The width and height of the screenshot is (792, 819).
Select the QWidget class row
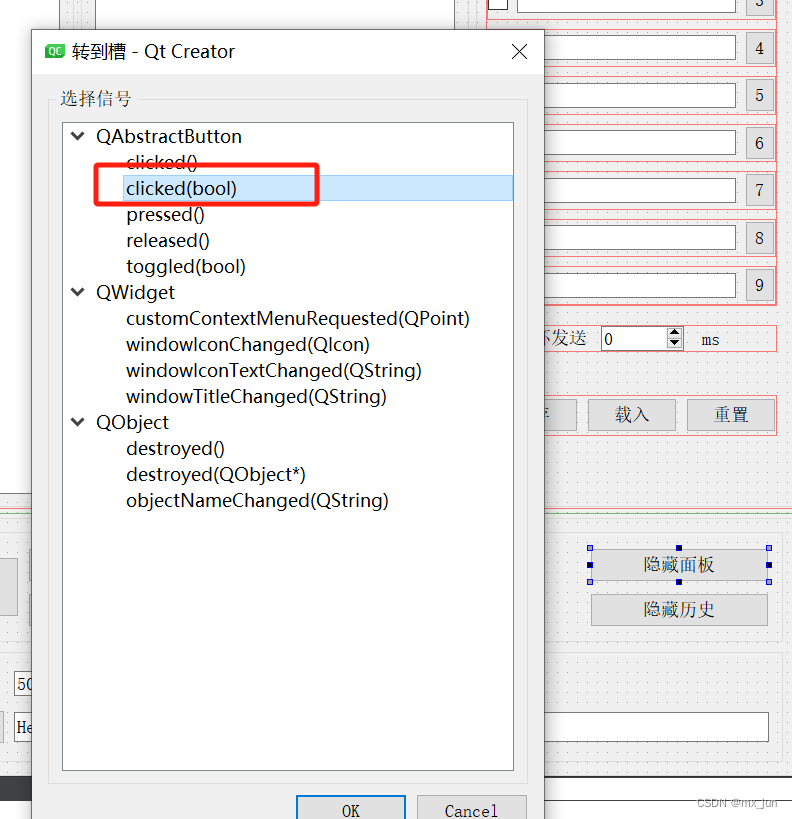click(x=135, y=292)
